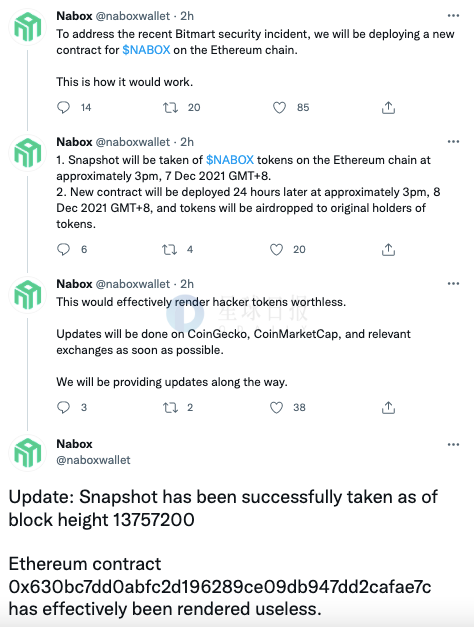Retweet the hacker tokens worthless tweet
474x627 pixels.
[170, 408]
